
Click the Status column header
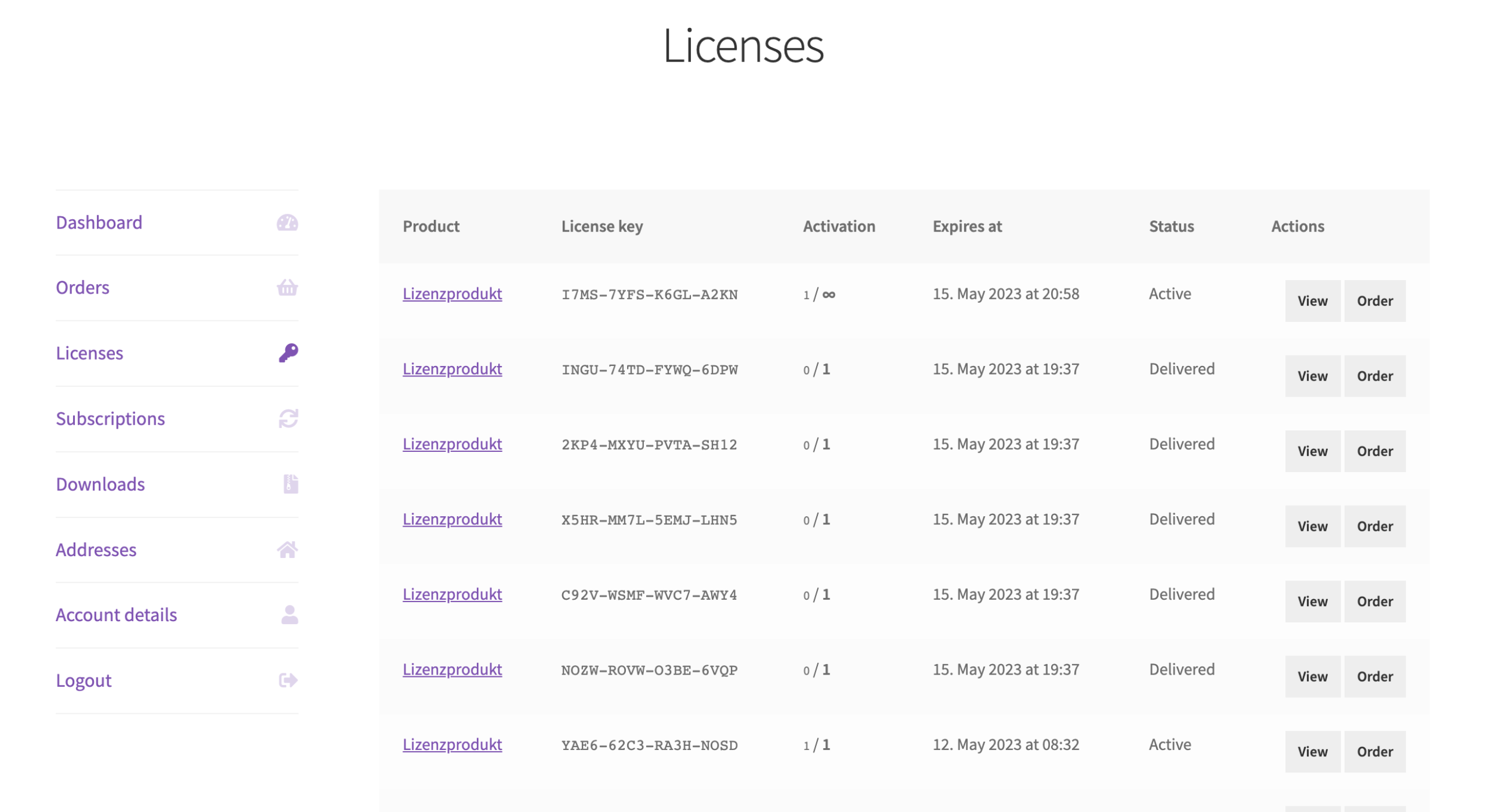[x=1171, y=226]
